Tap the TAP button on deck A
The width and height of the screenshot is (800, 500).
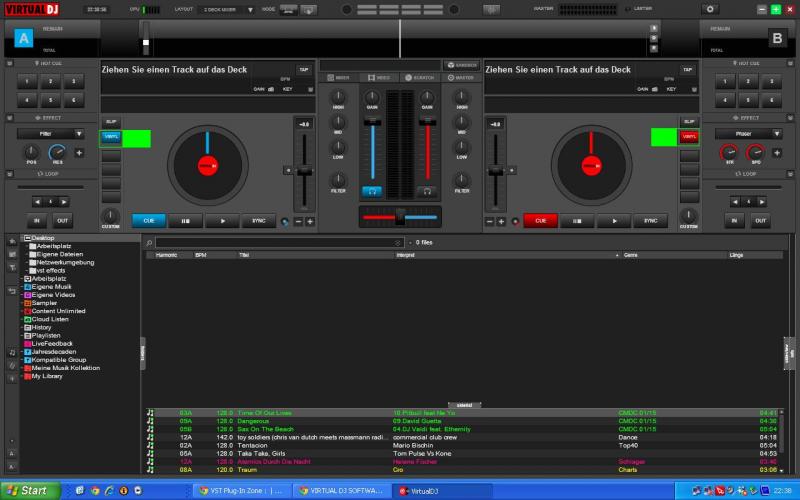tap(304, 69)
